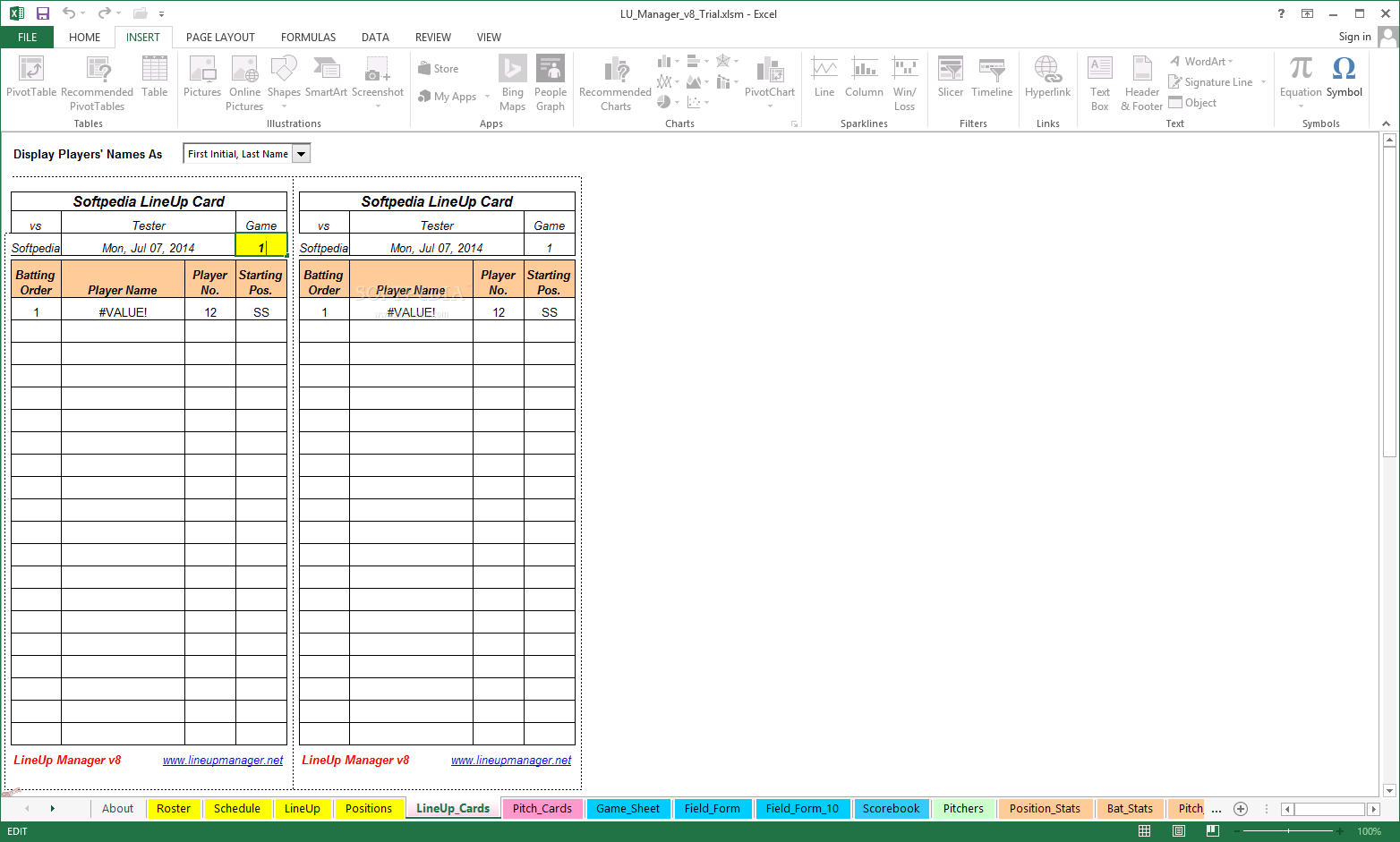Insert a SmartArt graphic
The width and height of the screenshot is (1400, 842).
point(326,77)
